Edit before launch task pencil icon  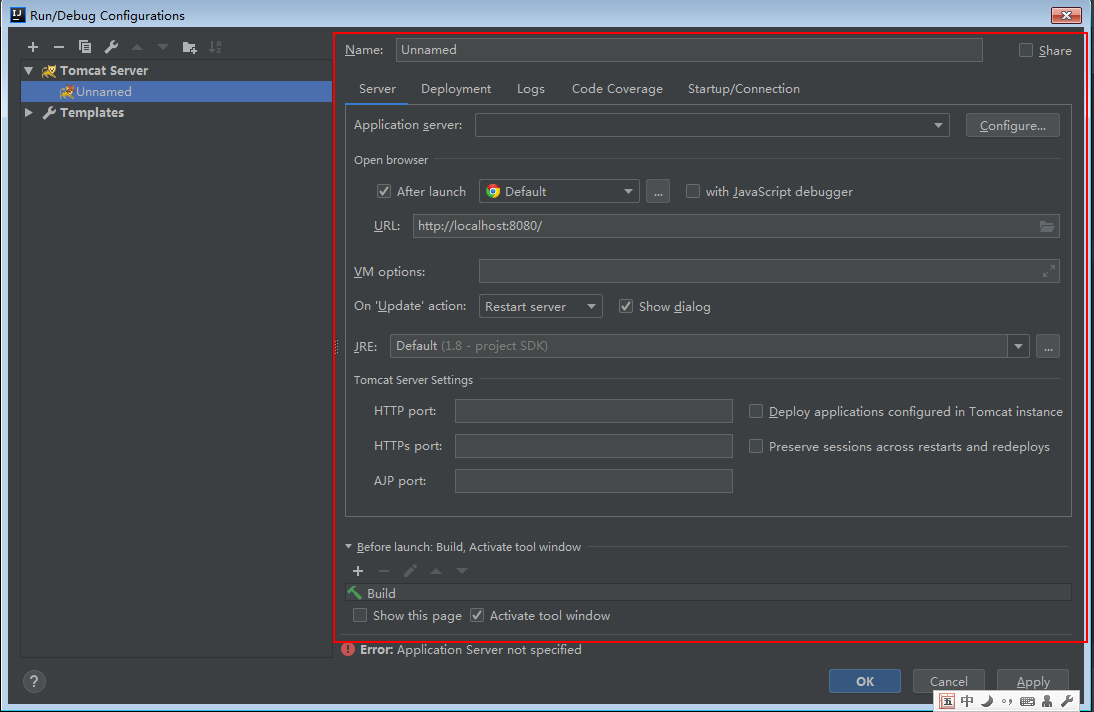tap(410, 571)
